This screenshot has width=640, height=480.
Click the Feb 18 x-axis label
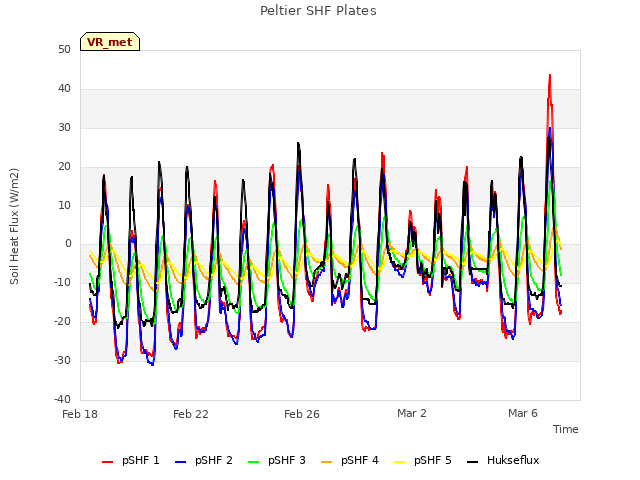[x=80, y=414]
